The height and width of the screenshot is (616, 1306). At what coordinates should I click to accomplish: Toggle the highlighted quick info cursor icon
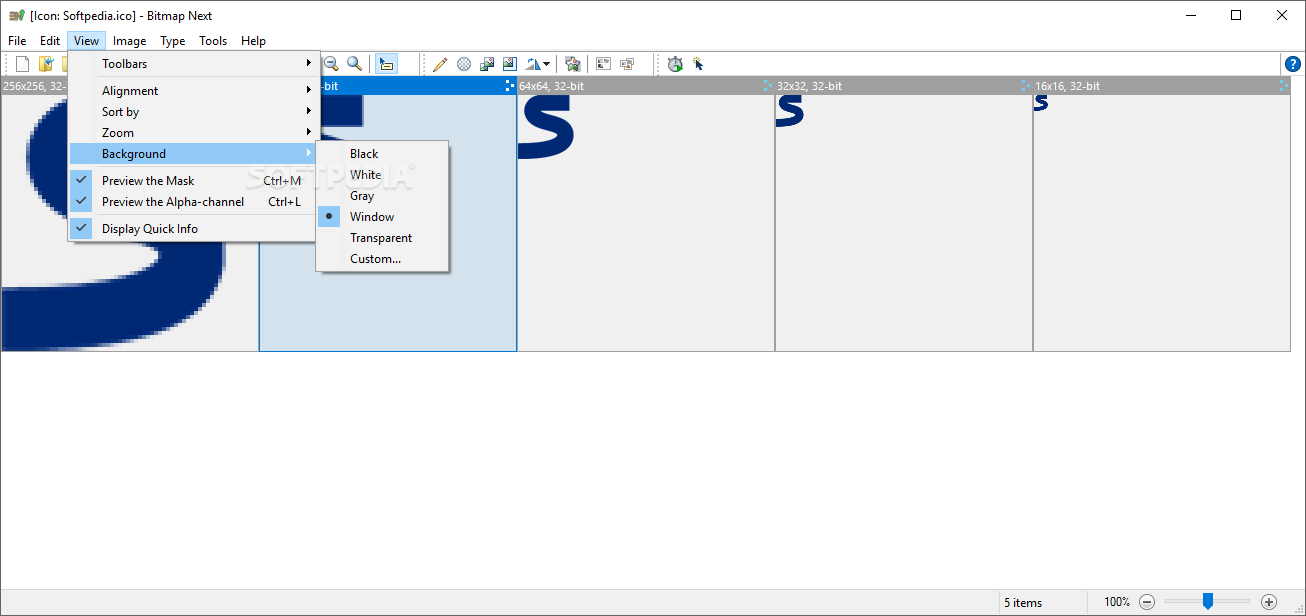(386, 64)
